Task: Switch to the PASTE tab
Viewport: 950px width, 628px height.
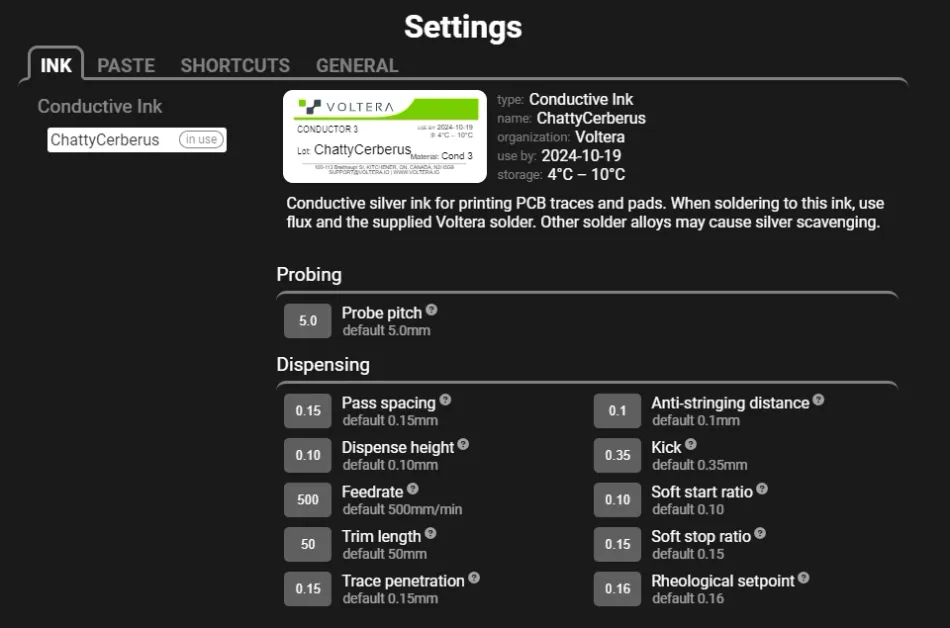Action: [x=126, y=66]
